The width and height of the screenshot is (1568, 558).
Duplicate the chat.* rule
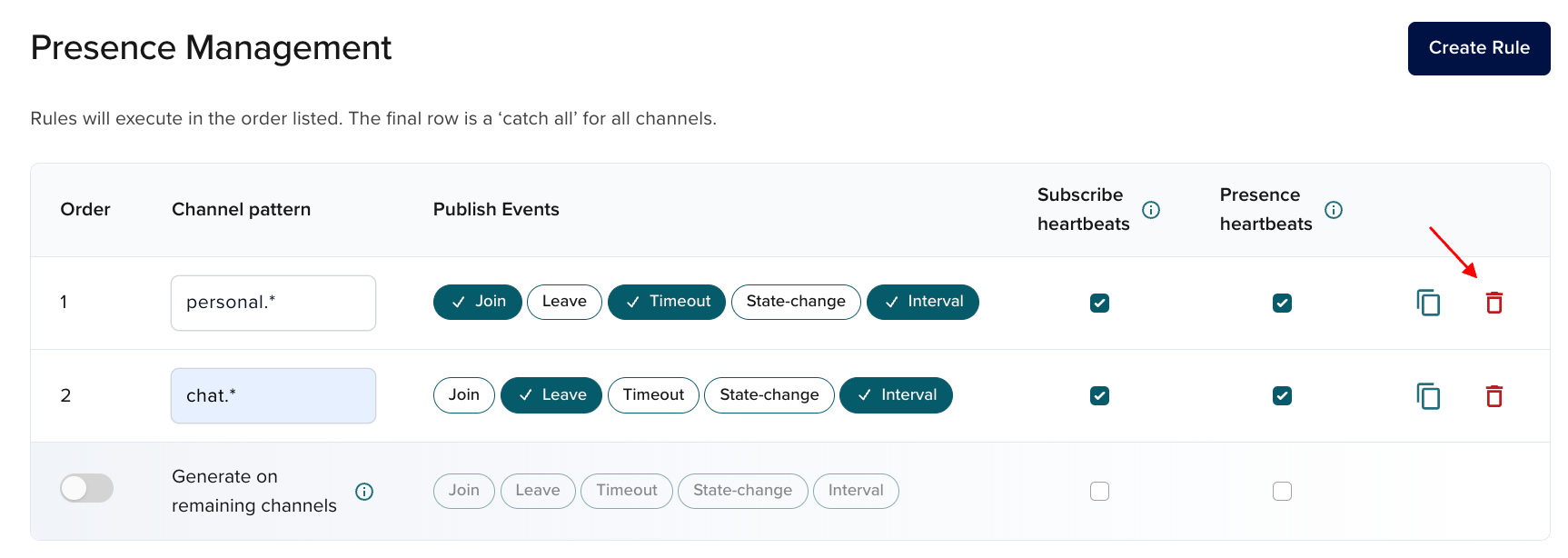coord(1428,396)
